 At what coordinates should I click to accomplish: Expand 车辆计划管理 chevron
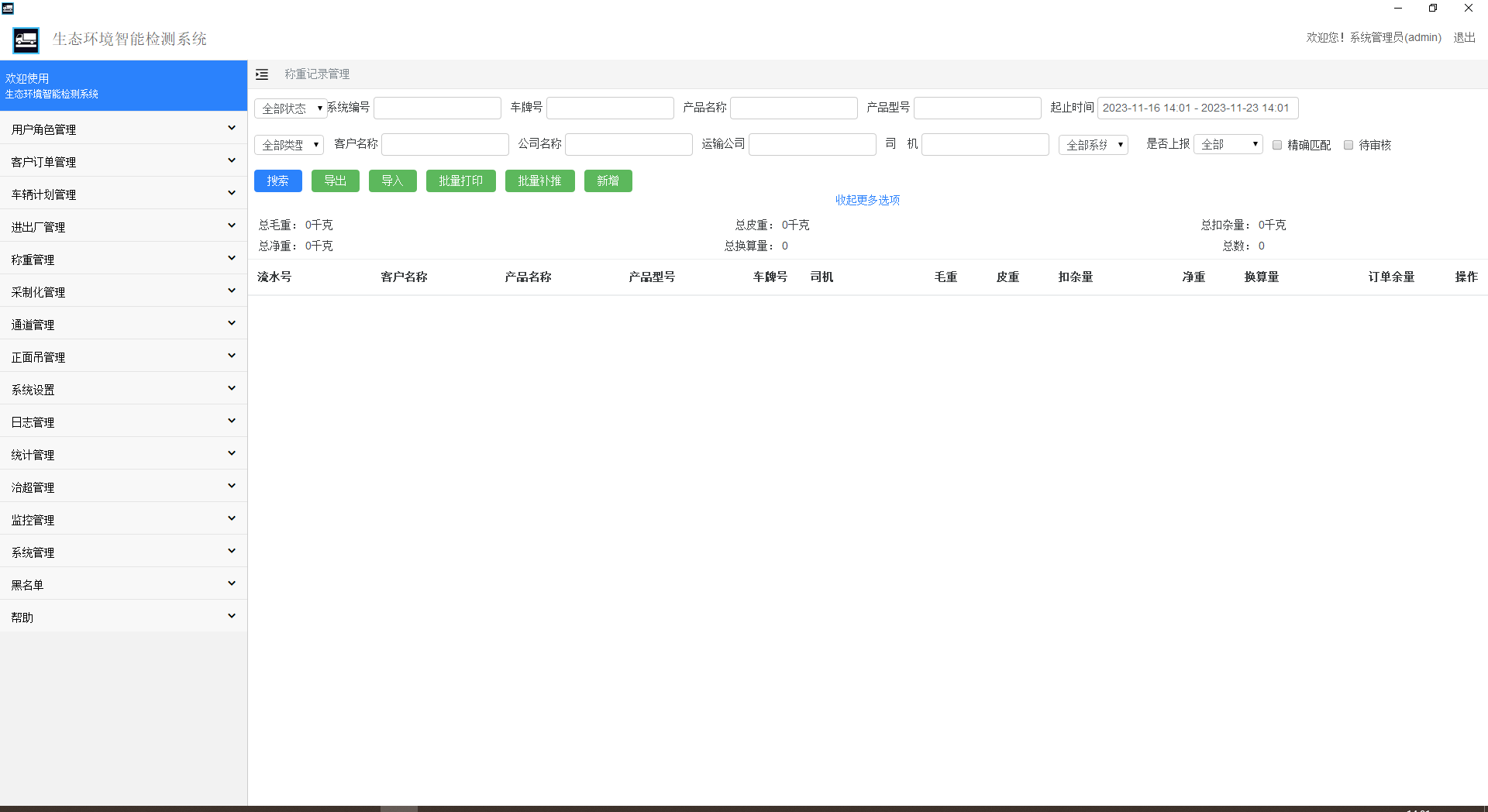tap(231, 193)
